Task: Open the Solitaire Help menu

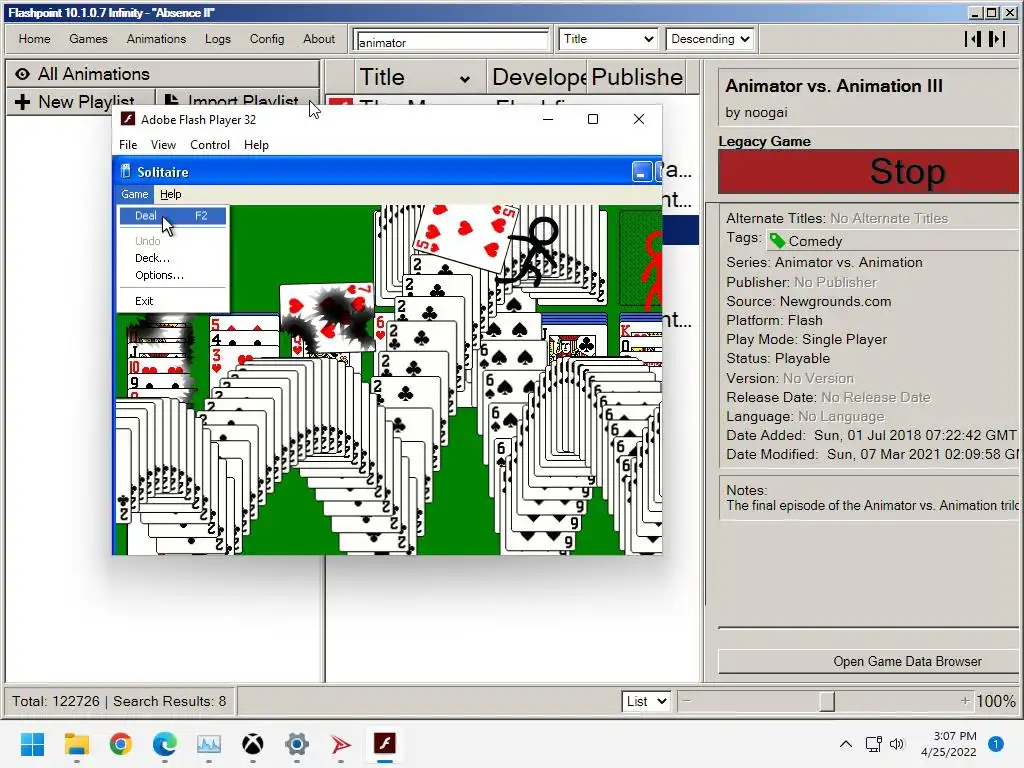Action: click(x=170, y=194)
